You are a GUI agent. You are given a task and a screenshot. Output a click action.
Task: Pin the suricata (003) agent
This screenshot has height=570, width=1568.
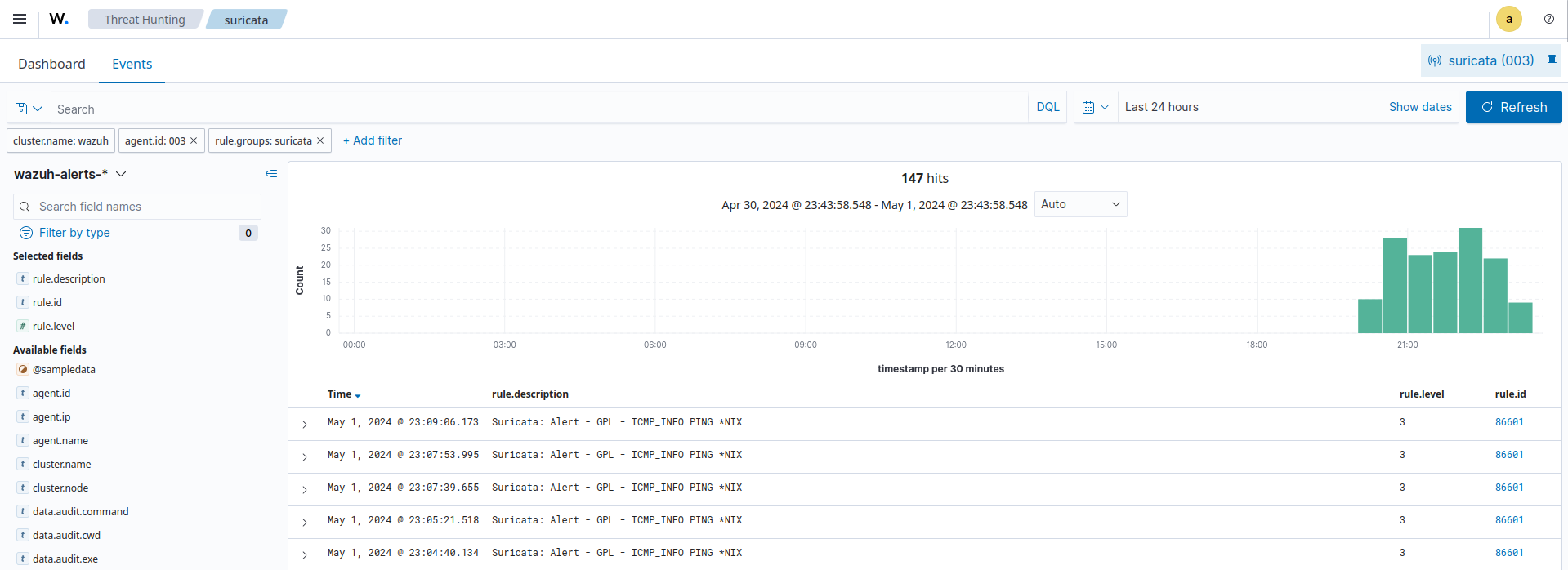click(x=1552, y=60)
